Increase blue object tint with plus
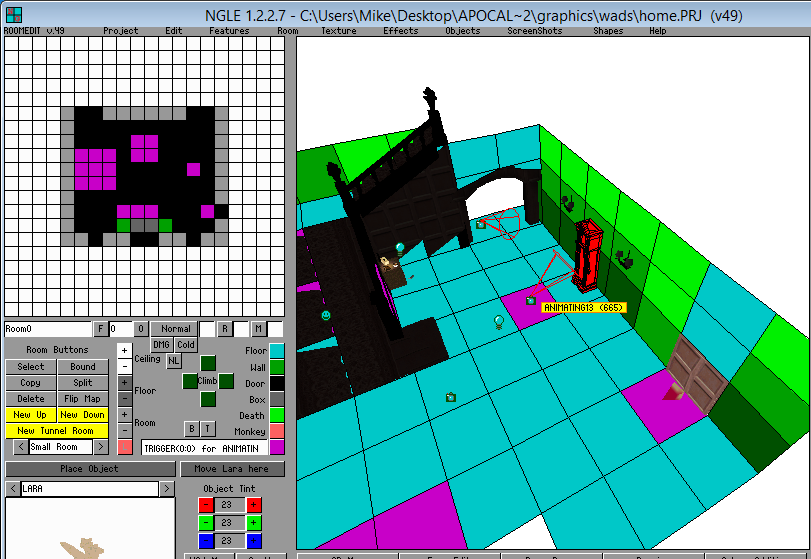Viewport: 811px width, 559px height. pyautogui.click(x=253, y=541)
